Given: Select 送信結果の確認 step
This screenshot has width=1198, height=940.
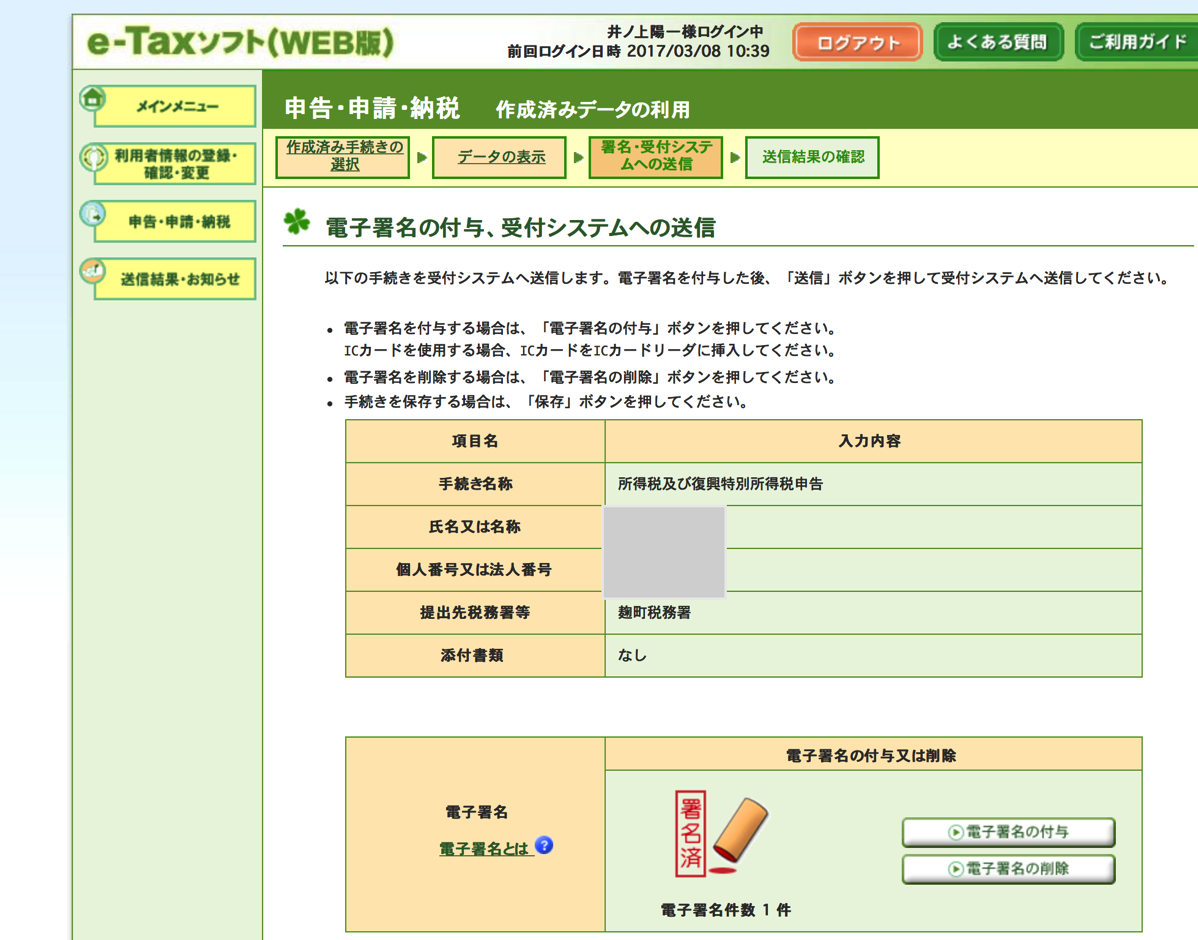Looking at the screenshot, I should click(x=812, y=157).
